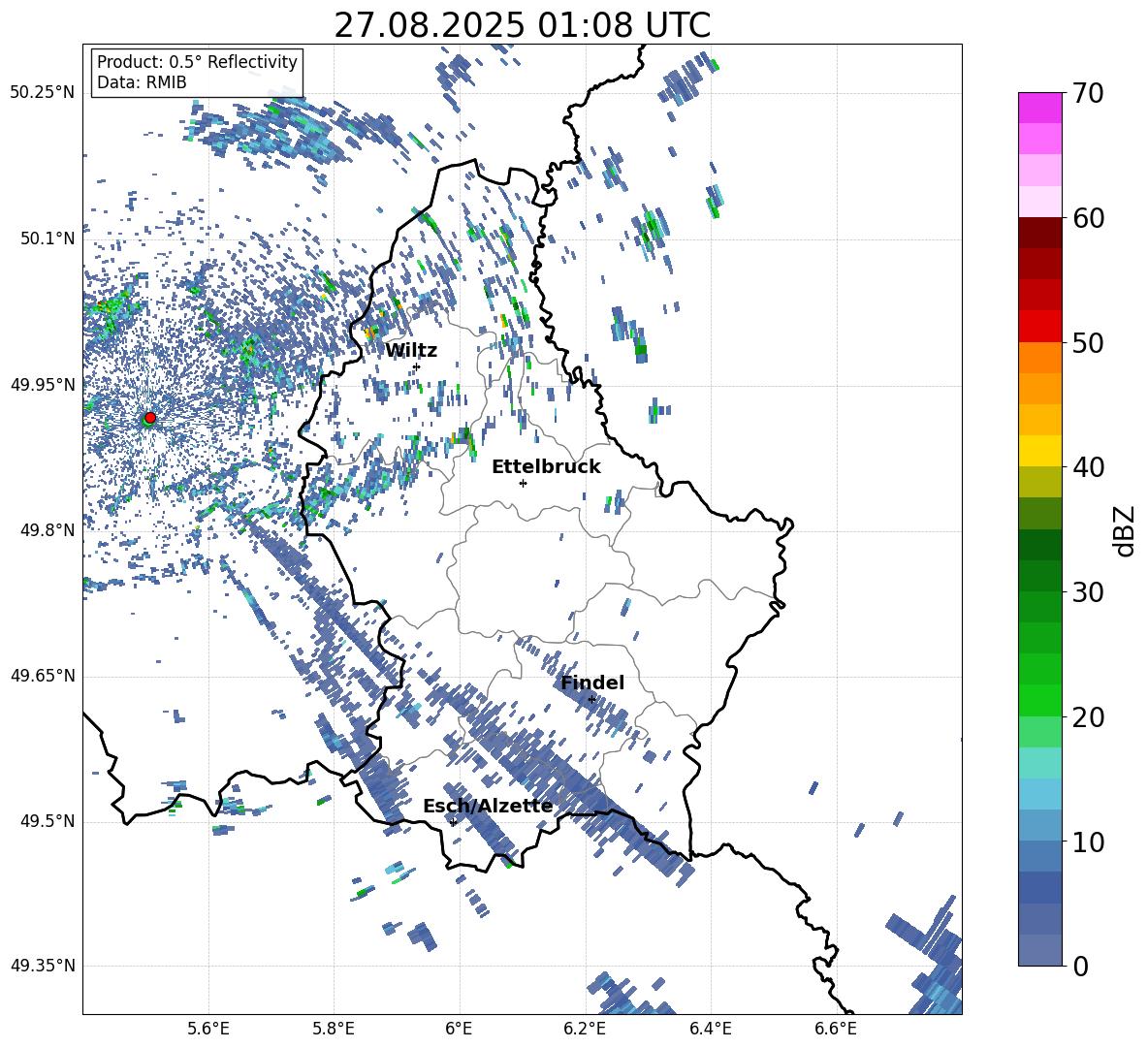The height and width of the screenshot is (1048, 1148).
Task: Click the orange swatch just below 50
Action: pos(1039,358)
